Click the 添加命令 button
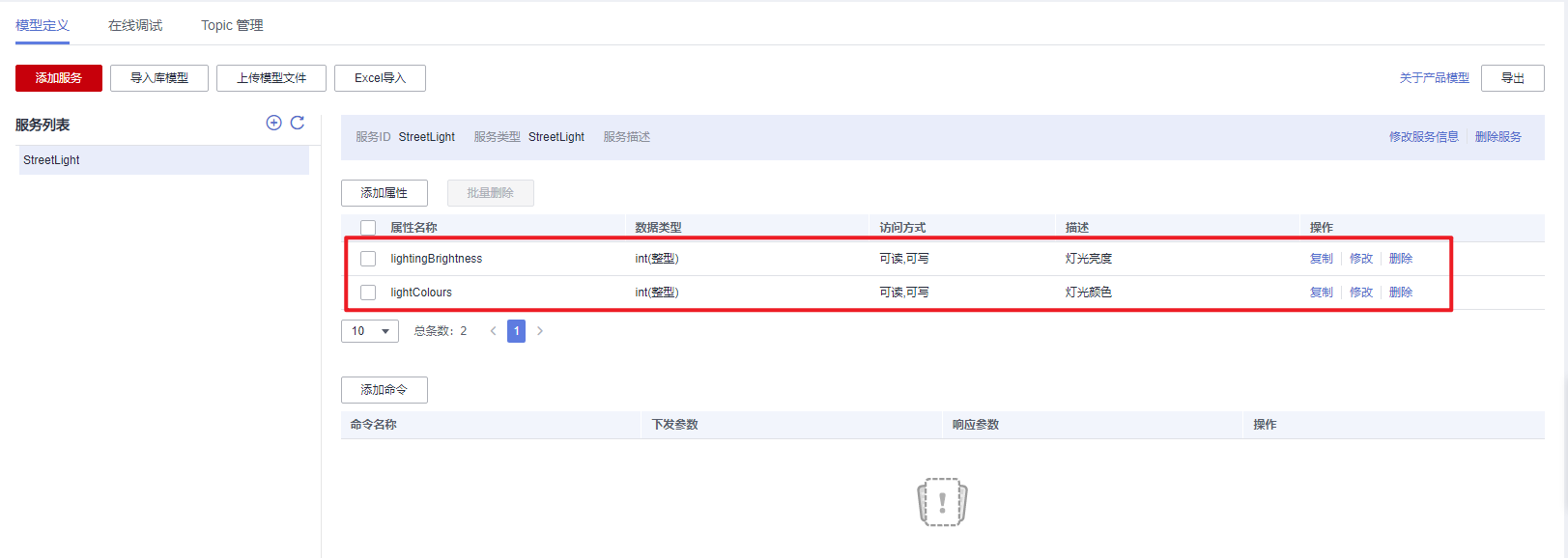 tap(385, 390)
